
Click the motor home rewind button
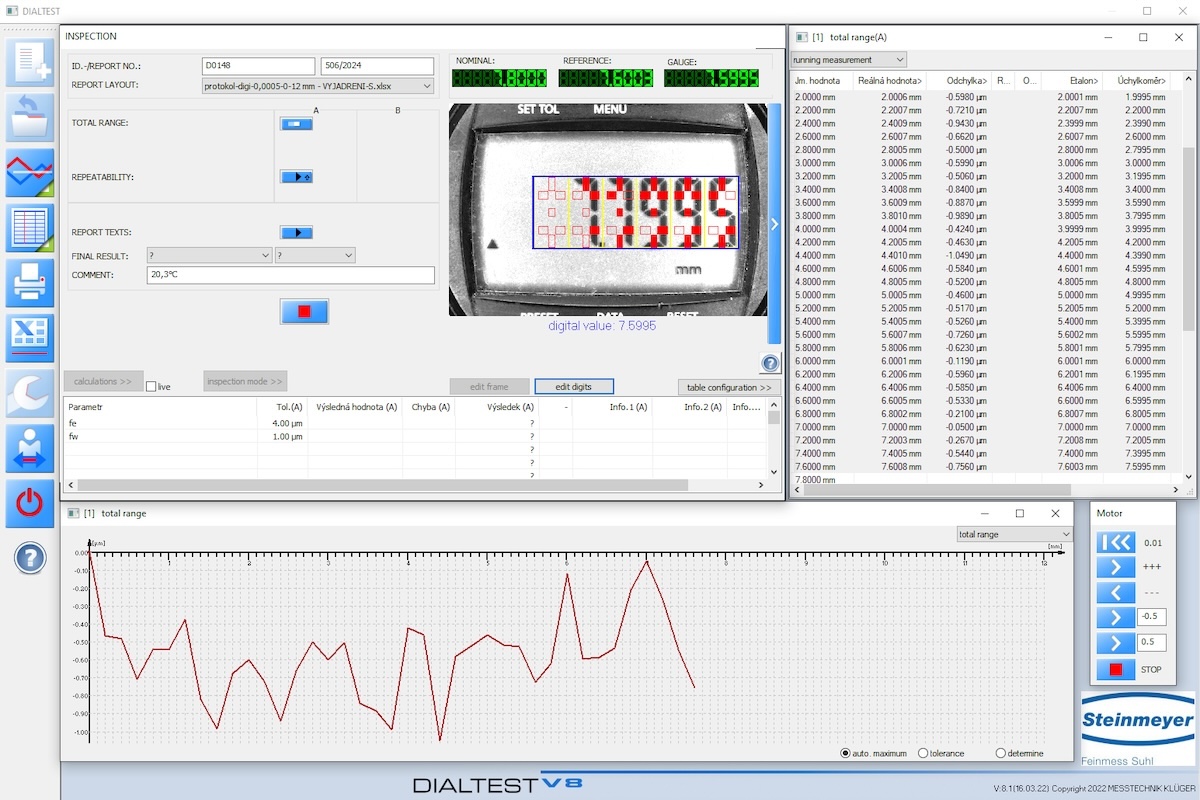(x=1116, y=542)
